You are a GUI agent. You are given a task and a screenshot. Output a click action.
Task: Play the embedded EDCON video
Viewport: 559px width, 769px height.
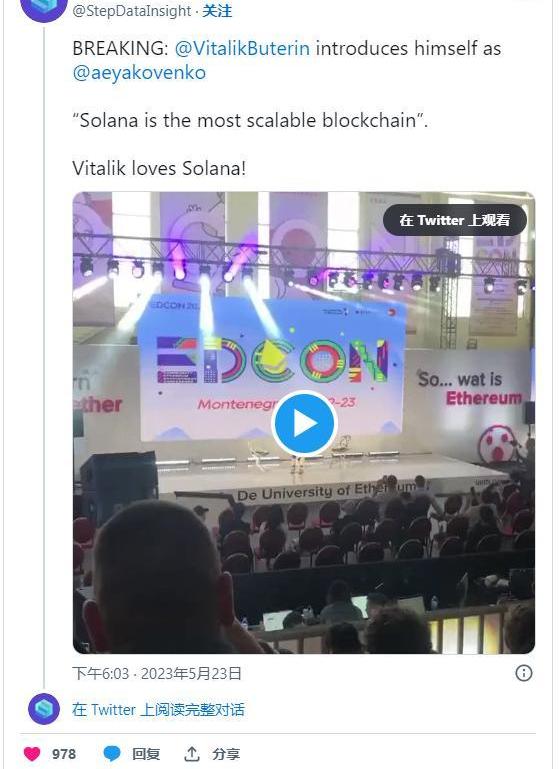[304, 423]
